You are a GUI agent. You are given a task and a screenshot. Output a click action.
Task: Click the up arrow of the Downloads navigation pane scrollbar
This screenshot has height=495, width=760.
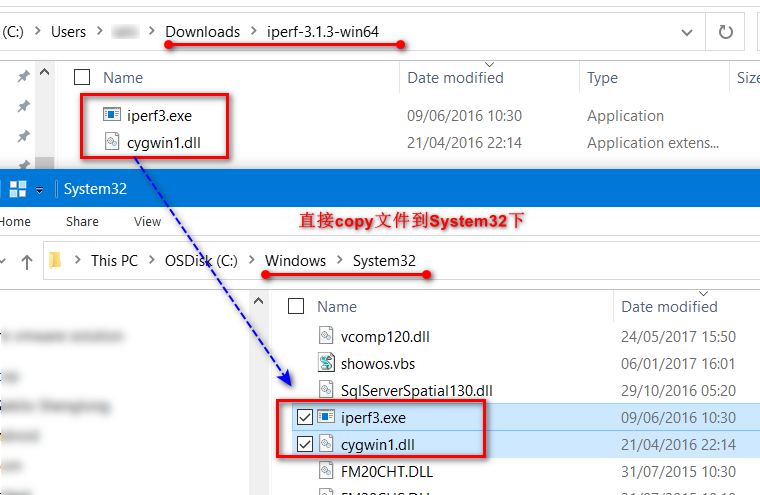pyautogui.click(x=45, y=73)
